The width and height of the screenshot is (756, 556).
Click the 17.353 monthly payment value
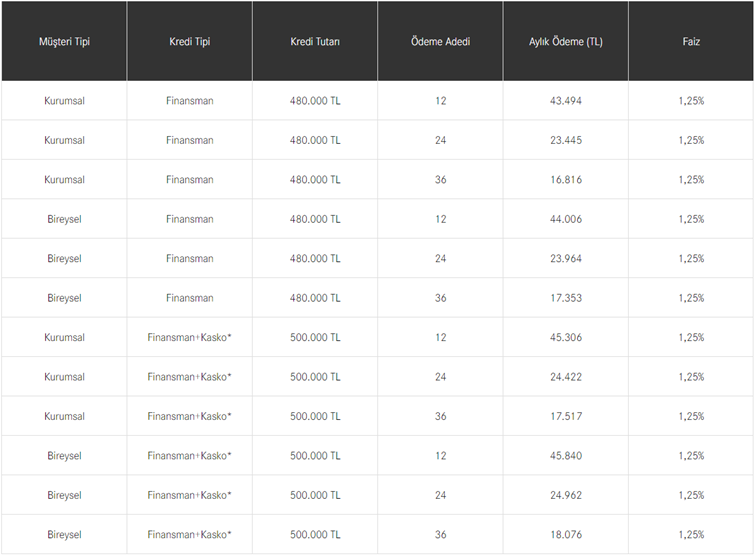pos(566,298)
